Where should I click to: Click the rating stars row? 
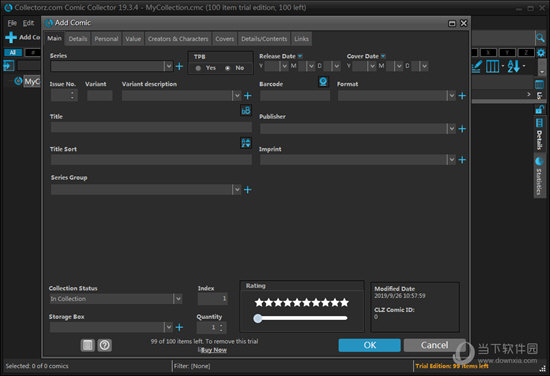(x=302, y=302)
